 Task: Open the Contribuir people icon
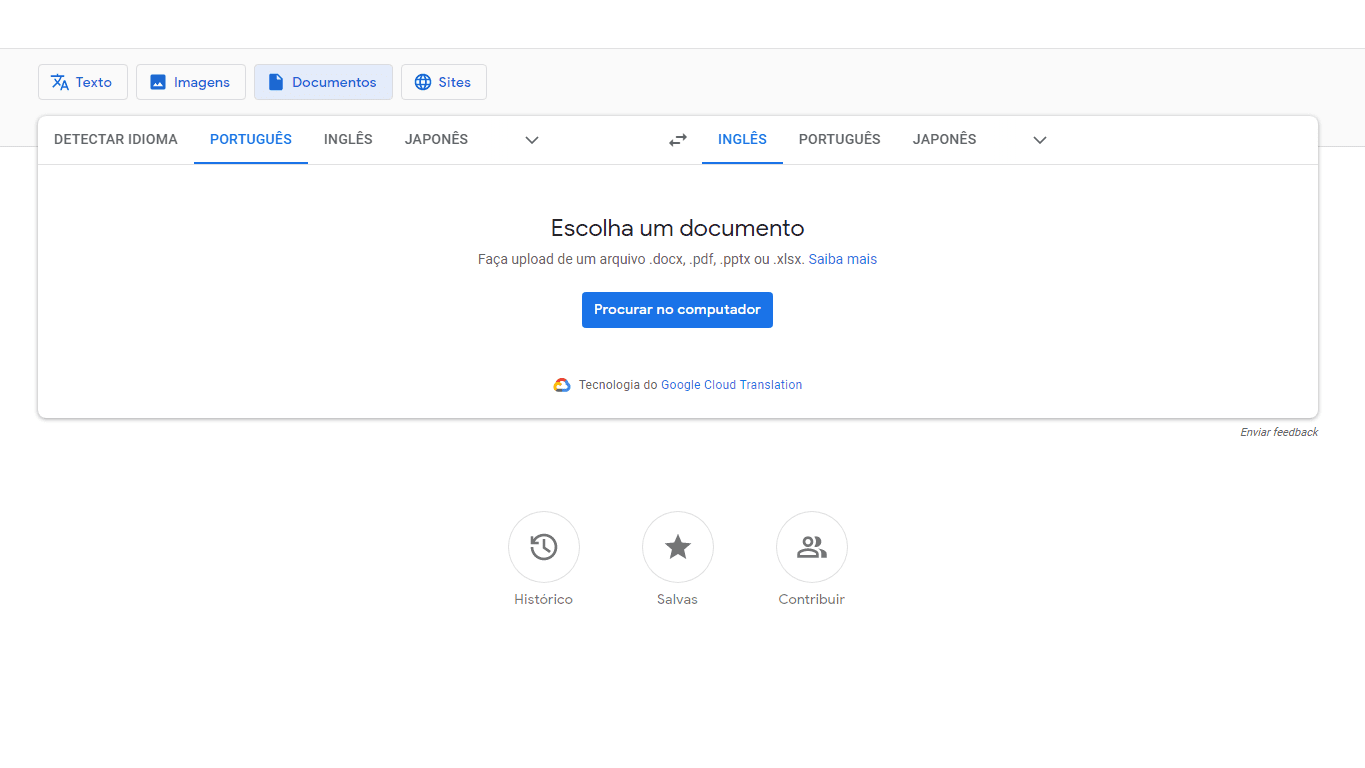(812, 547)
